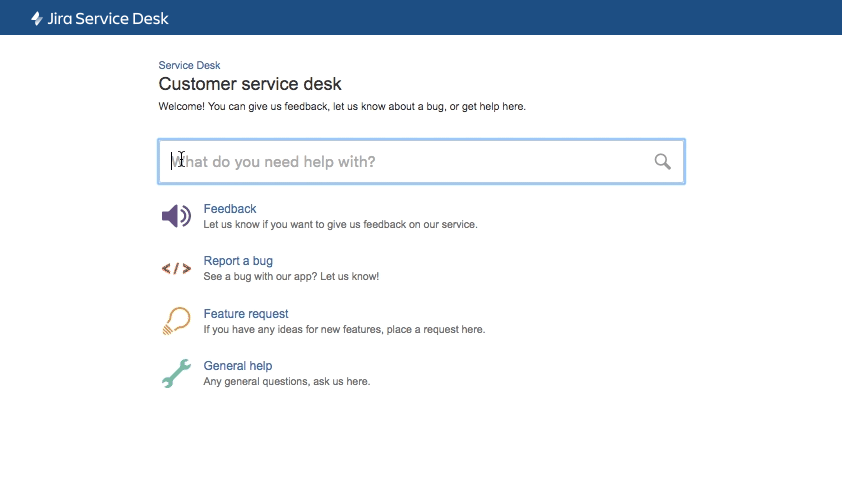Open the Feedback request link

click(x=230, y=209)
